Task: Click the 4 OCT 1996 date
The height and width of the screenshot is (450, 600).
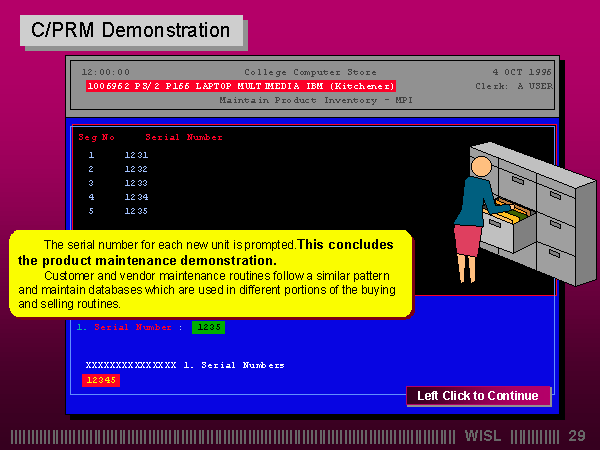Action: pyautogui.click(x=522, y=72)
